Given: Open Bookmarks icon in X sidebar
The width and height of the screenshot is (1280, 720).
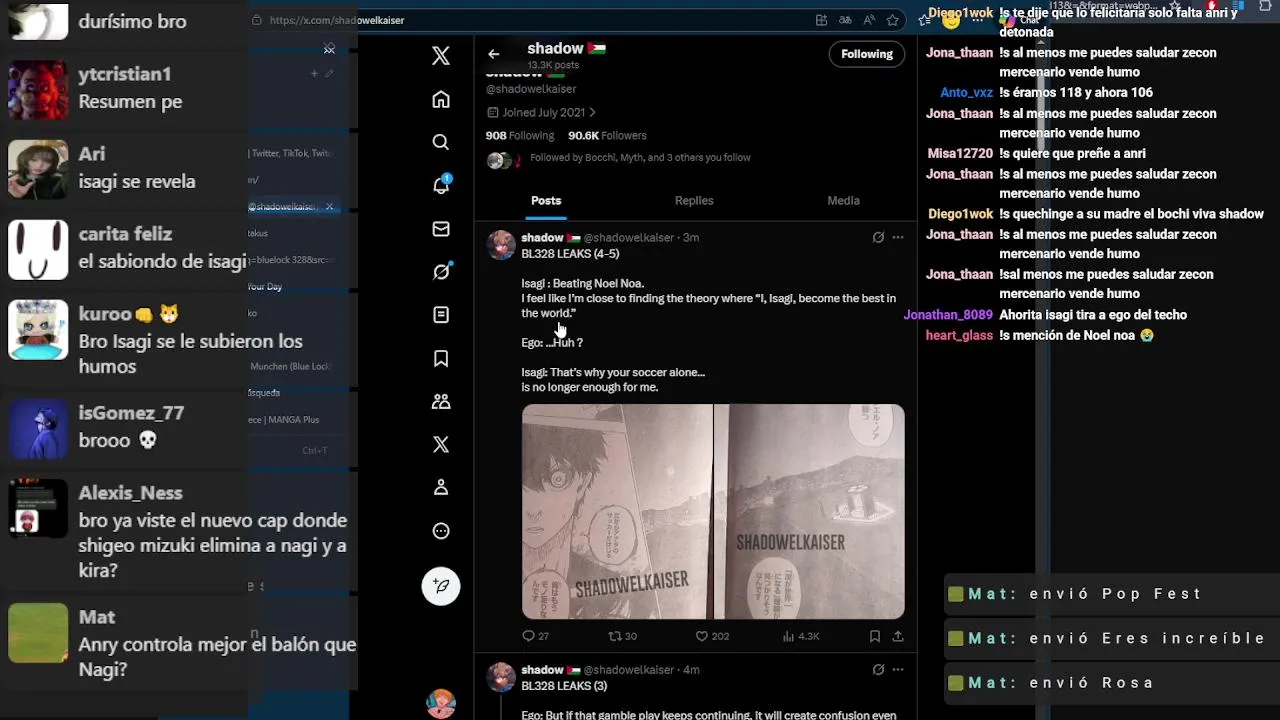Looking at the screenshot, I should [441, 358].
